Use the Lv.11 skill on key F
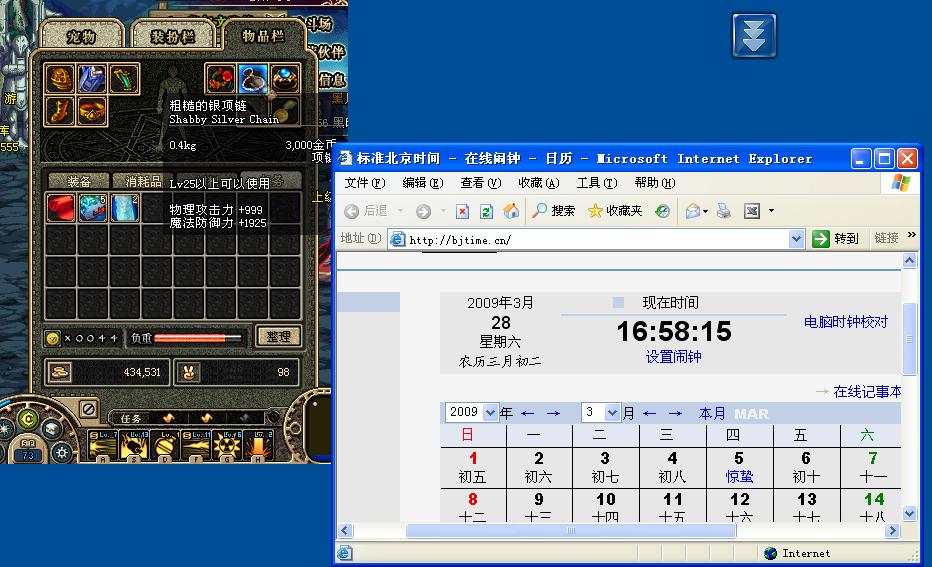This screenshot has height=567, width=932. click(196, 445)
